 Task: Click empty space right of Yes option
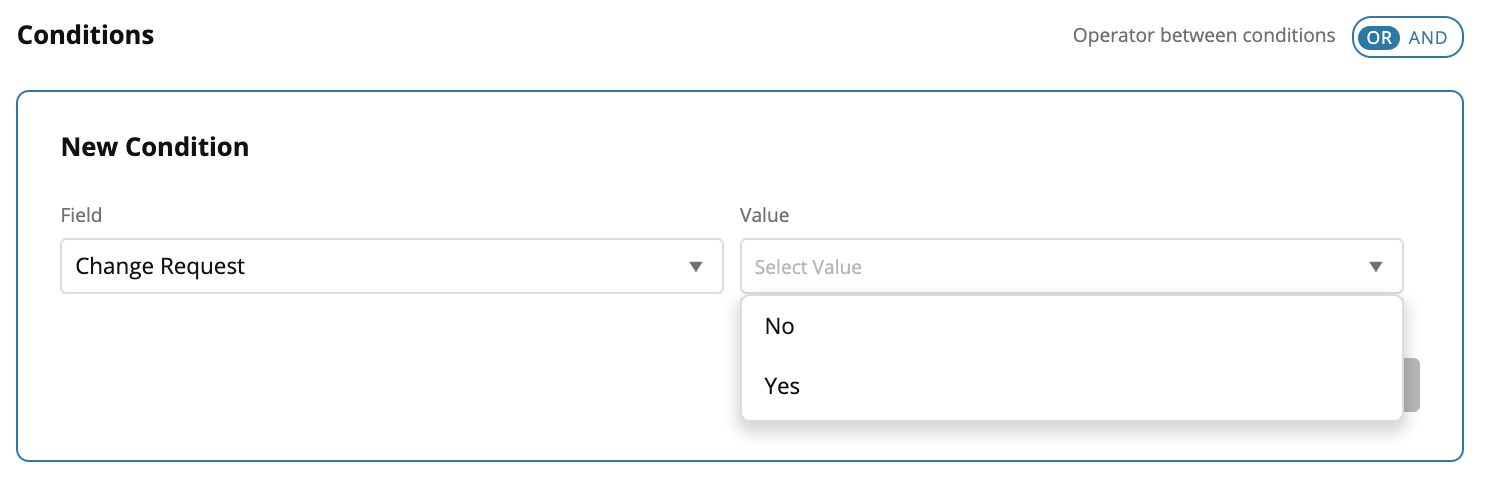[1100, 386]
